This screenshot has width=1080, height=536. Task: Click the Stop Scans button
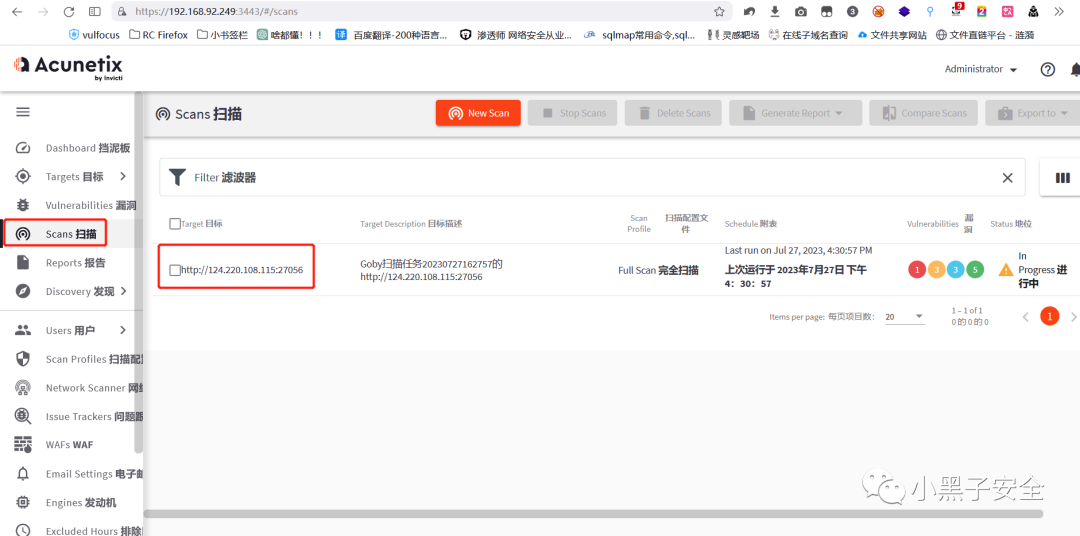(x=572, y=113)
